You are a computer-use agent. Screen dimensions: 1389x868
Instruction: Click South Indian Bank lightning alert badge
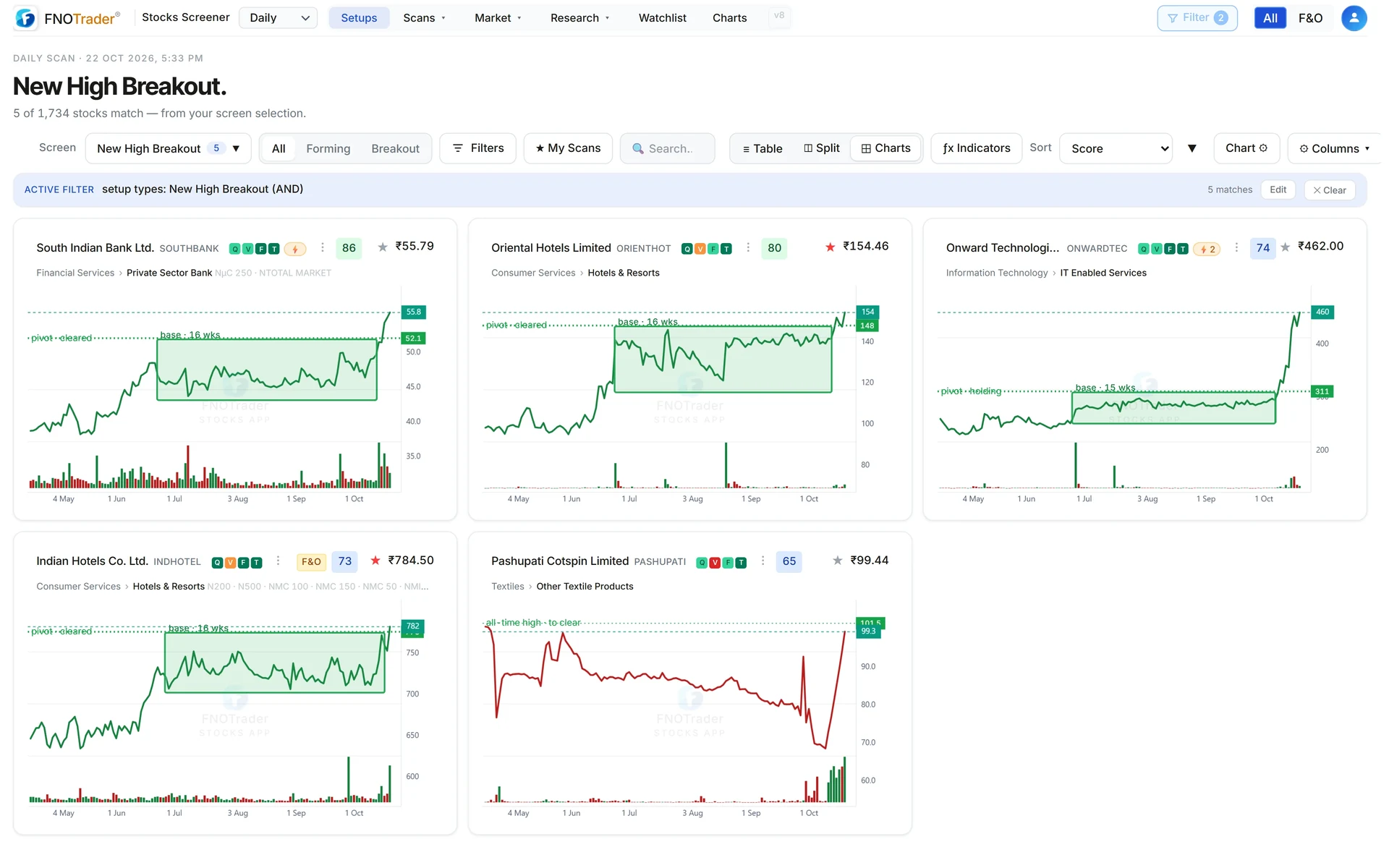point(294,249)
